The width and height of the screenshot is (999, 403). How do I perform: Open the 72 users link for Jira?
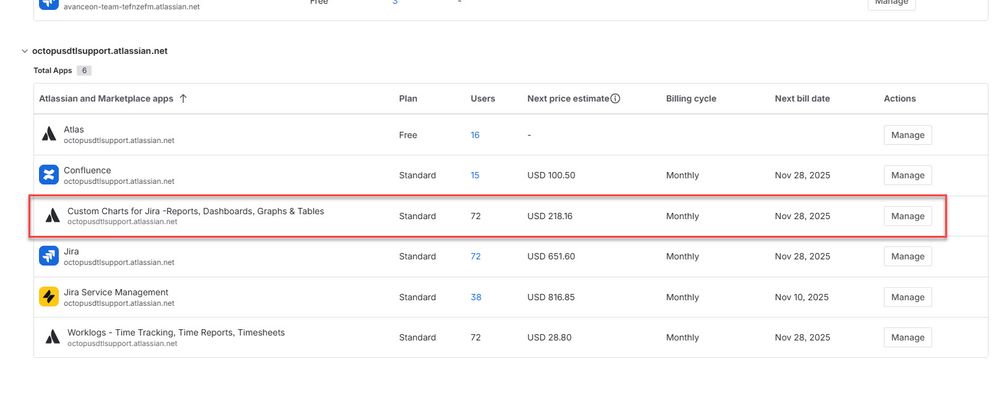click(x=475, y=257)
